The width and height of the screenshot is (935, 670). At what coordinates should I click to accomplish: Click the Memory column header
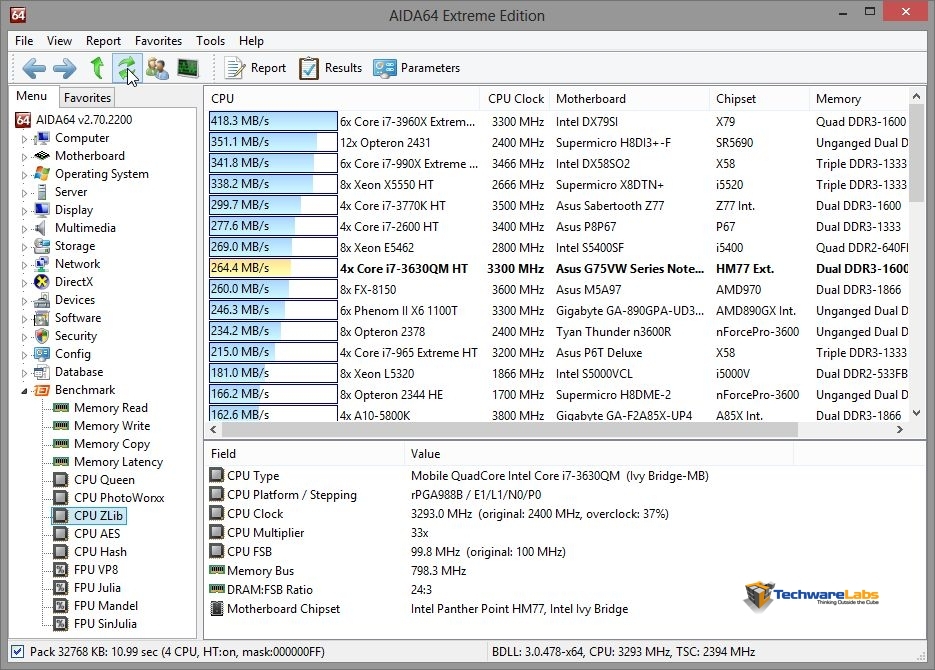click(859, 98)
